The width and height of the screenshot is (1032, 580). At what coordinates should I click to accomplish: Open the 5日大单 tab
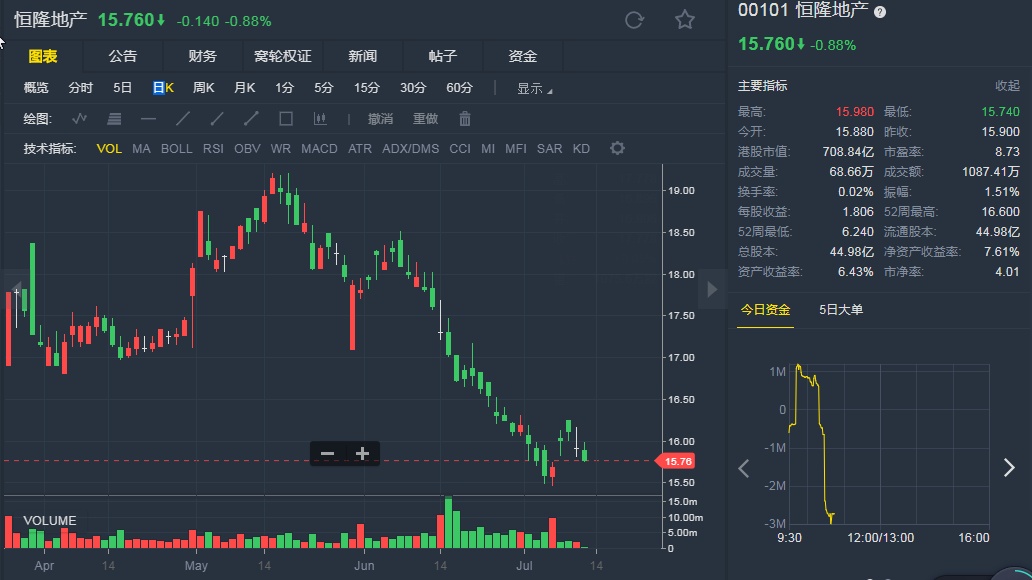840,310
